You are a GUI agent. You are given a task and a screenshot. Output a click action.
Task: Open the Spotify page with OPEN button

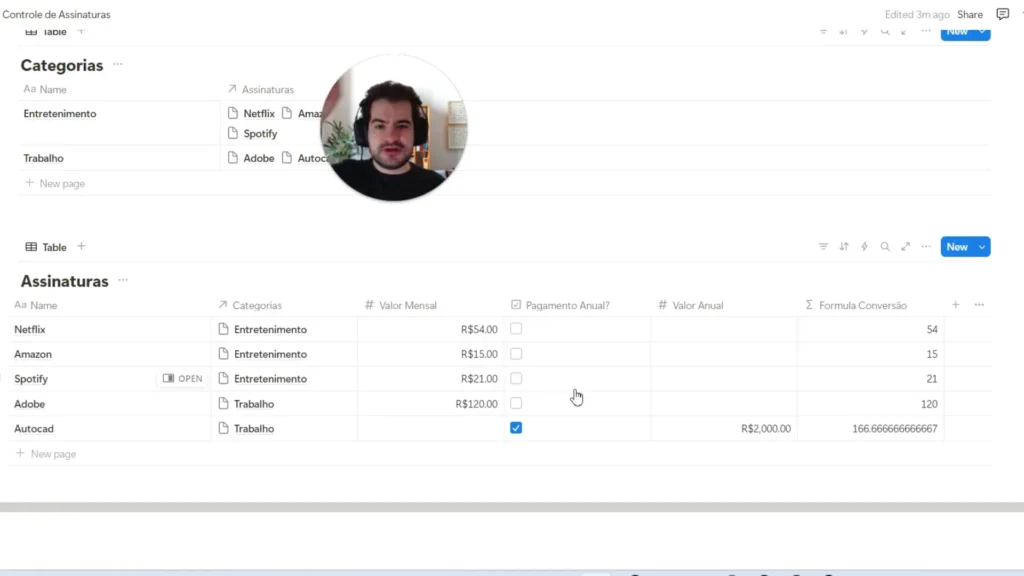tap(183, 379)
